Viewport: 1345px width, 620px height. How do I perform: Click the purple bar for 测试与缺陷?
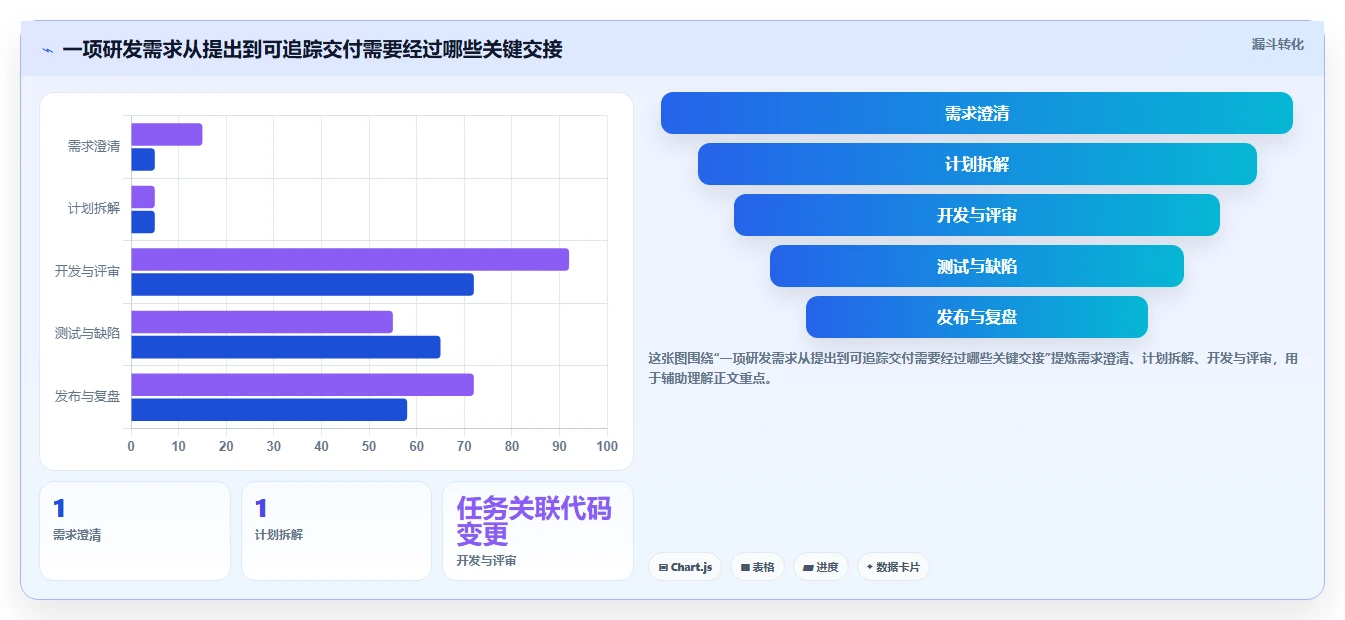[262, 322]
